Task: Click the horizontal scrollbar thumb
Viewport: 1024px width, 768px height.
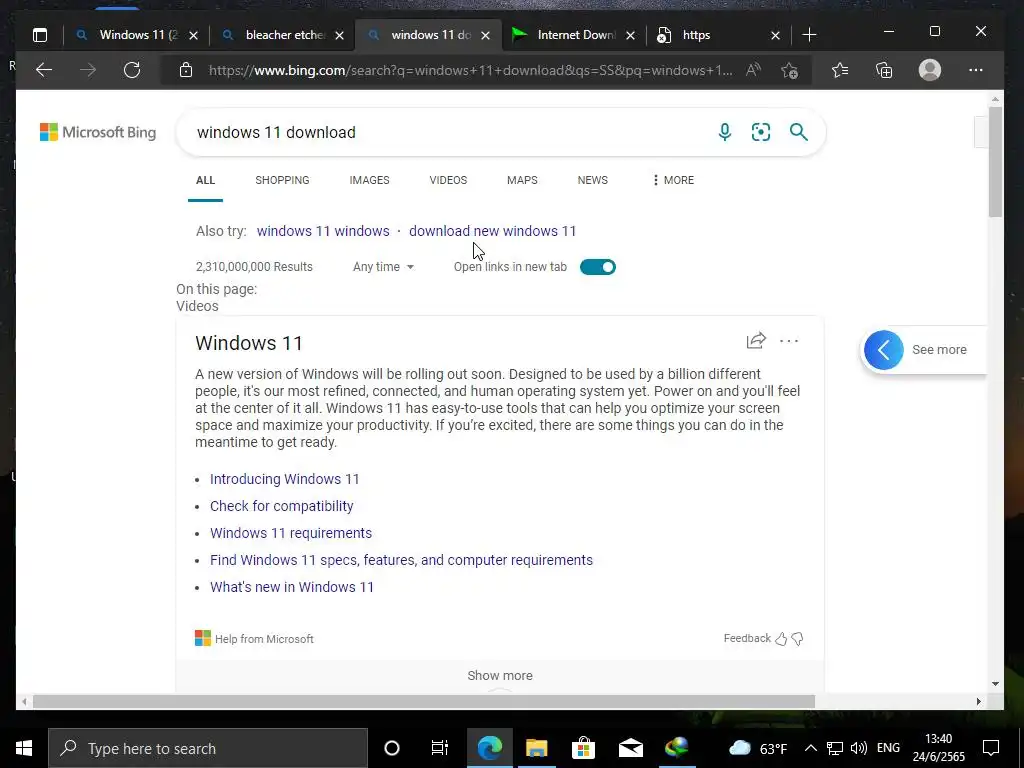Action: point(424,701)
